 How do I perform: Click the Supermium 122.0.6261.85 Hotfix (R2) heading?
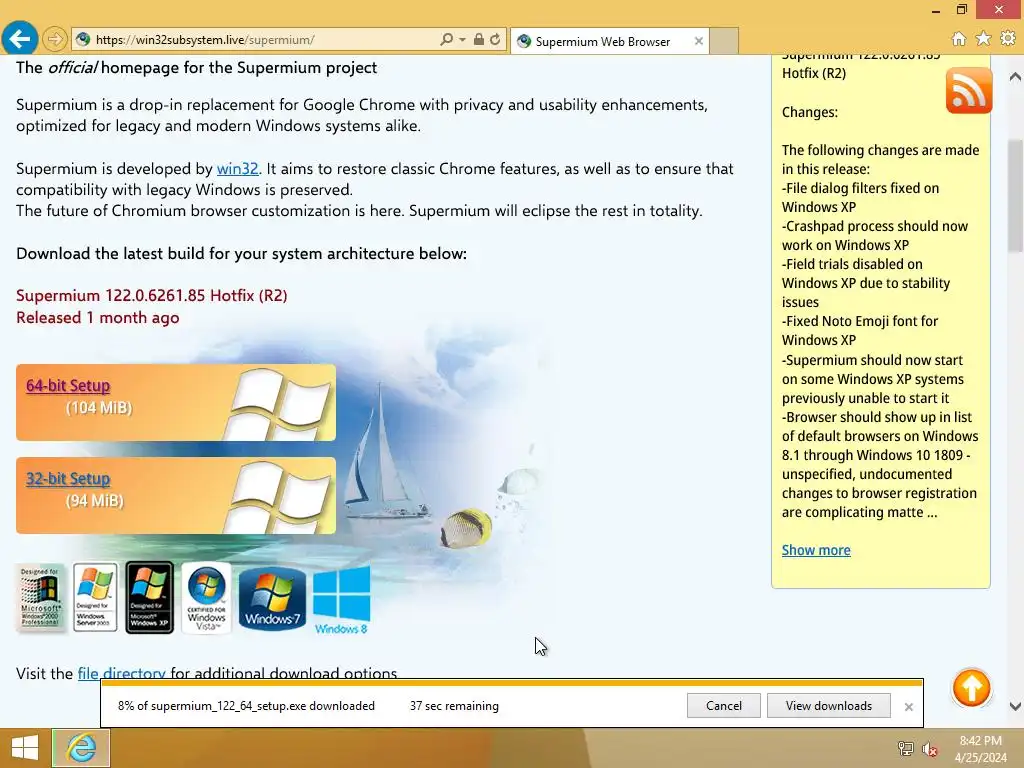point(152,295)
